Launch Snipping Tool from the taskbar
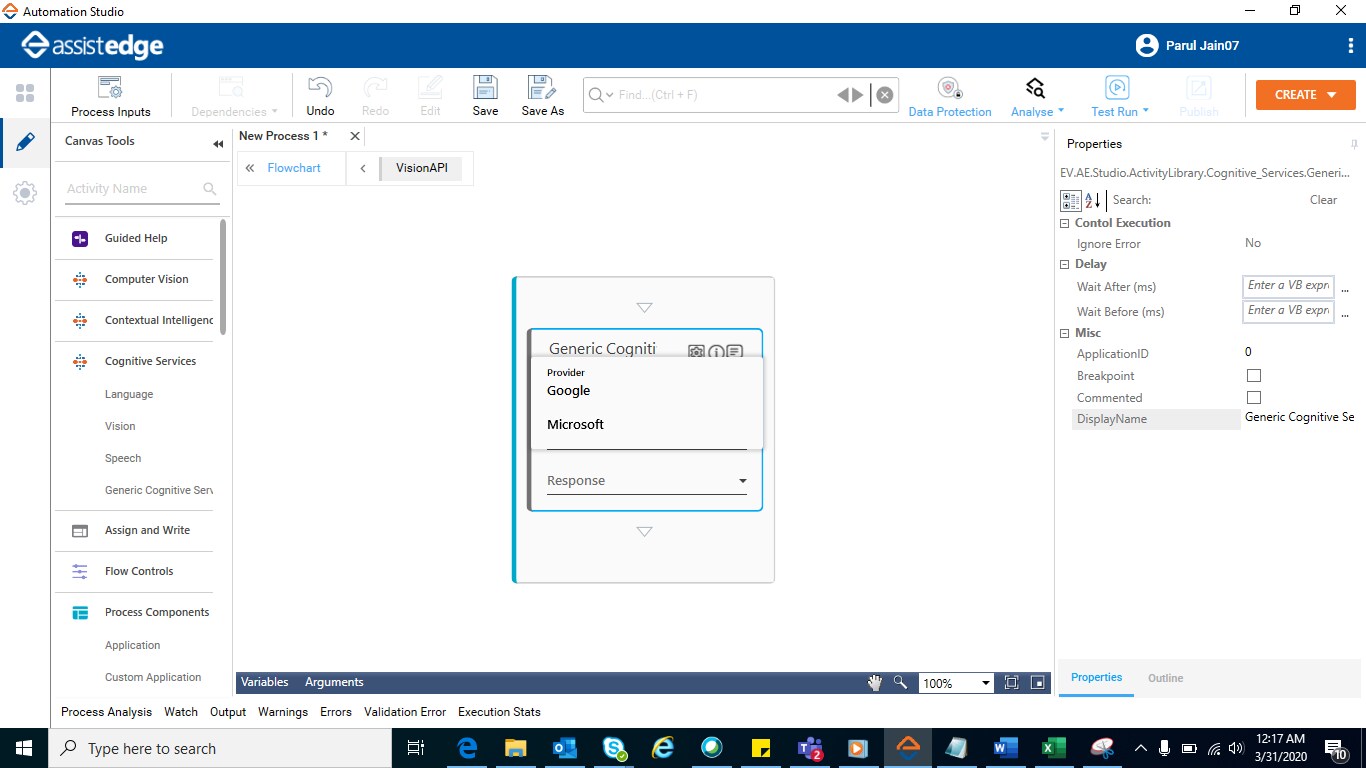The width and height of the screenshot is (1366, 768). click(1101, 748)
